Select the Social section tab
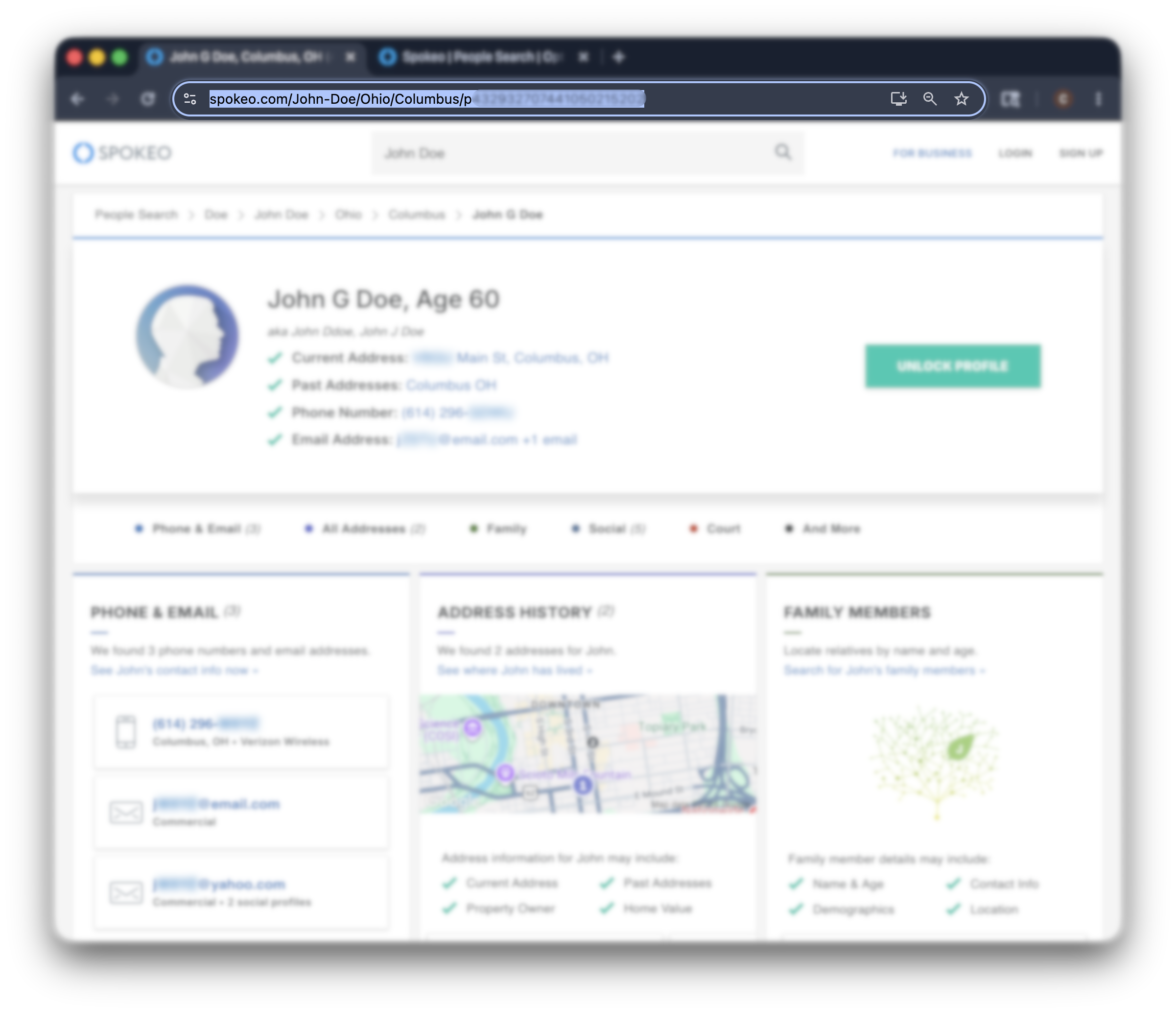 tap(609, 529)
